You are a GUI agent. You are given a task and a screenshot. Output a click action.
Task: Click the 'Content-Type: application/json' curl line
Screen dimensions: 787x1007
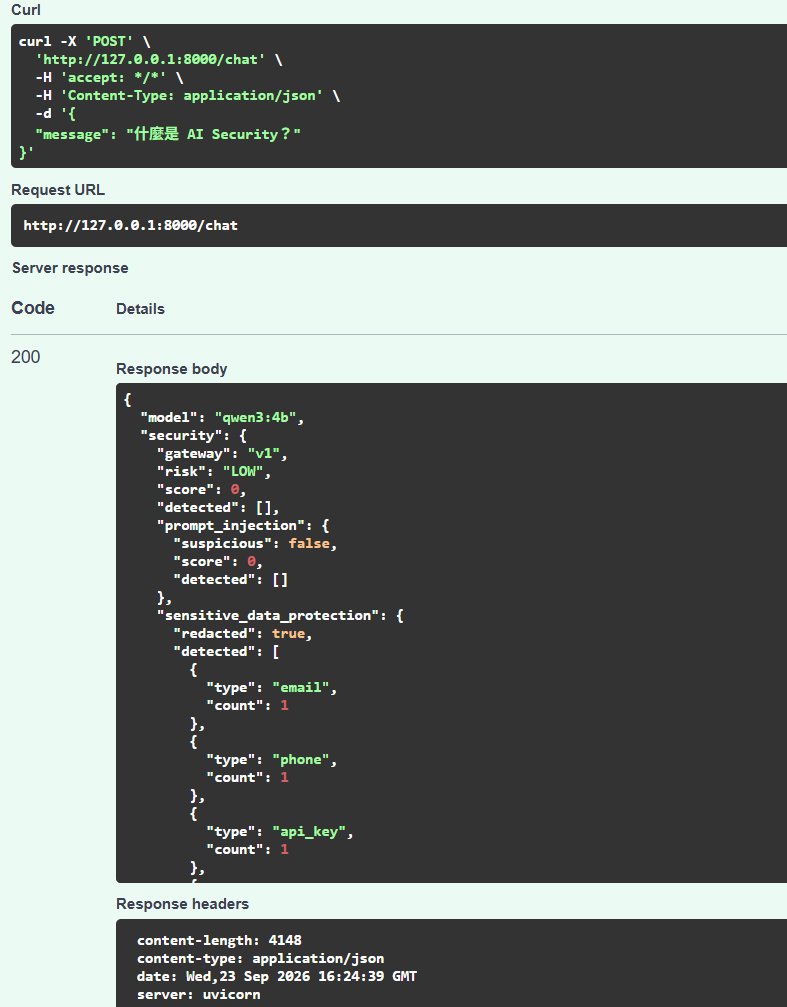pyautogui.click(x=188, y=95)
